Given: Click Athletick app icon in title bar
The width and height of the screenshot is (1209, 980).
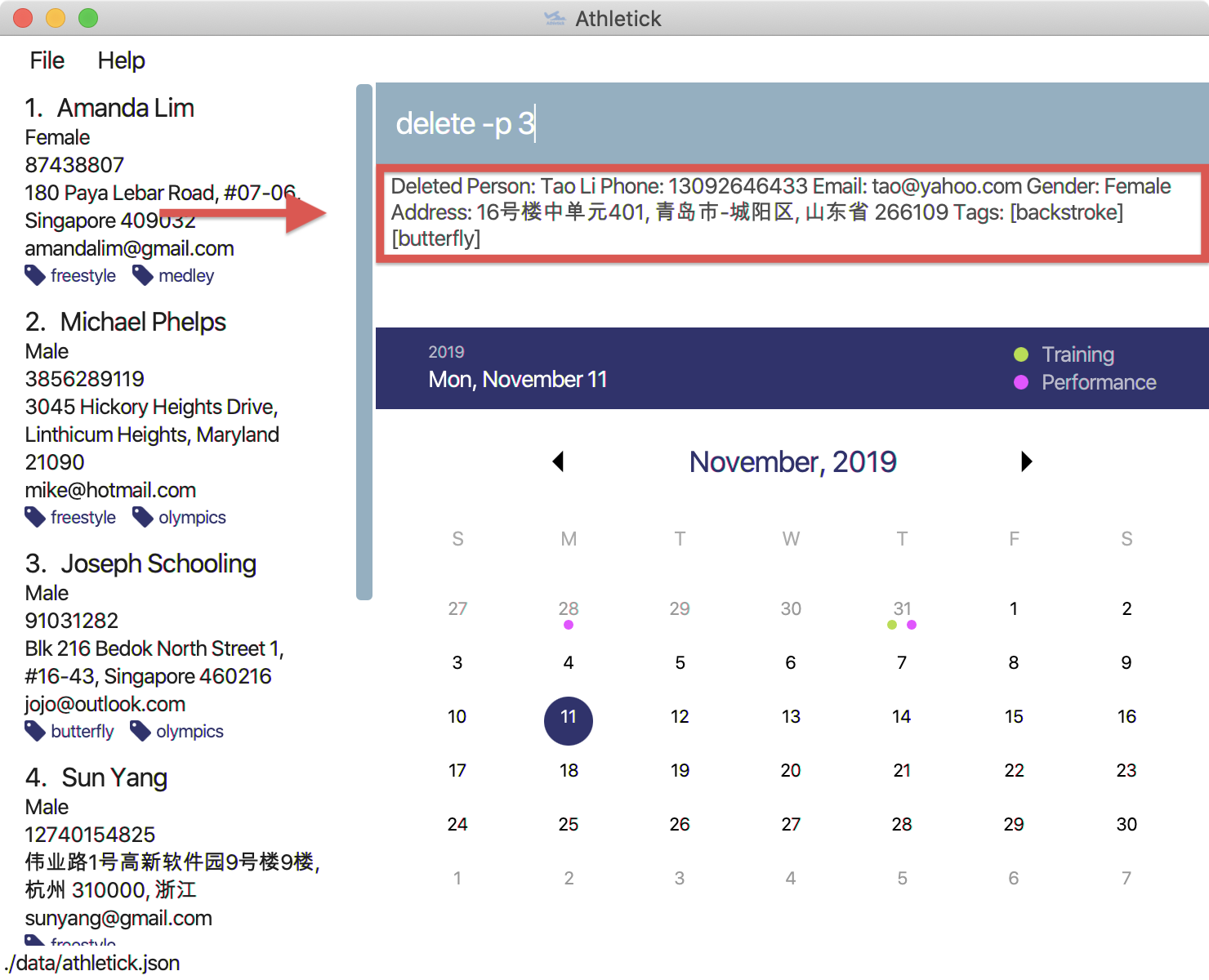Looking at the screenshot, I should [555, 18].
